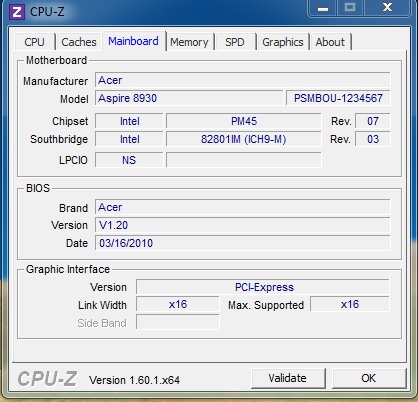418x402 pixels.
Task: Click the BIOS Brand field showing Acer
Action: (x=242, y=207)
